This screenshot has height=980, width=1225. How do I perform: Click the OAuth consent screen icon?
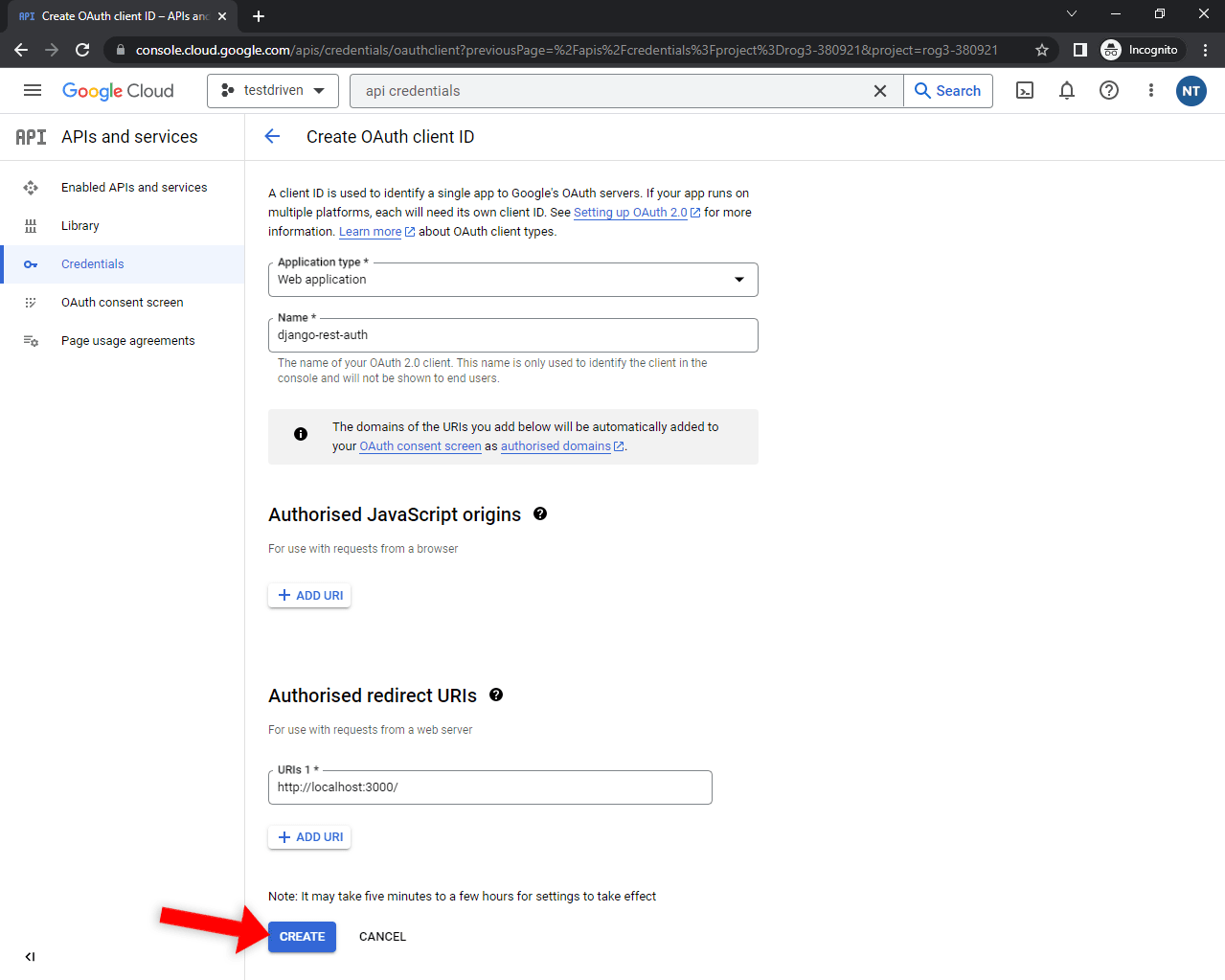pyautogui.click(x=31, y=303)
